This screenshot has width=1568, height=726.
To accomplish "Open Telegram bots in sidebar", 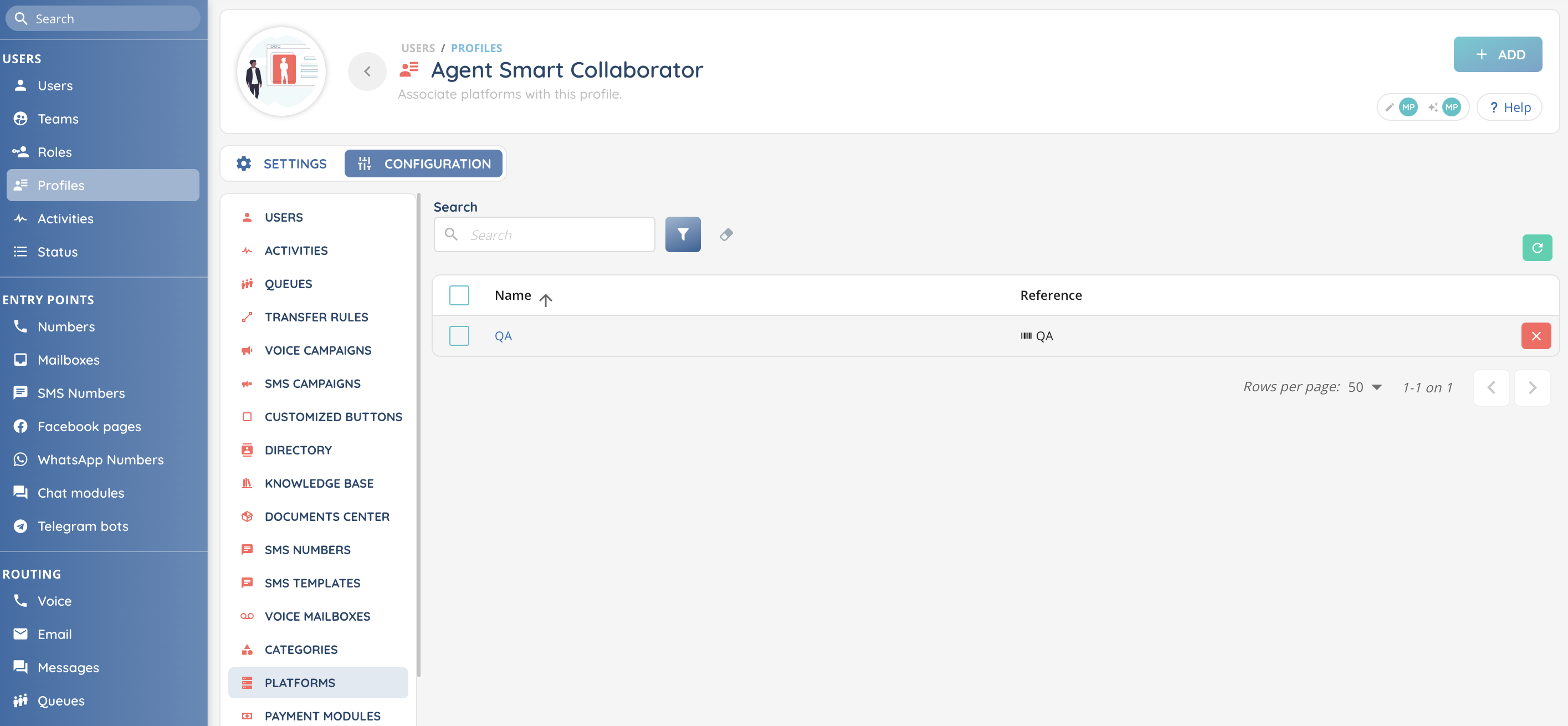I will coord(83,525).
